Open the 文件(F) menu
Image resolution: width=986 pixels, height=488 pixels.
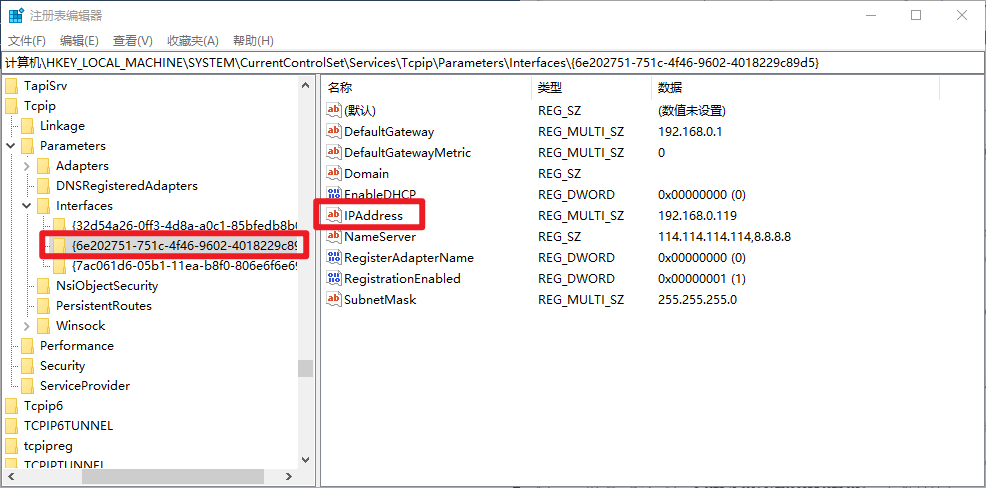(26, 41)
